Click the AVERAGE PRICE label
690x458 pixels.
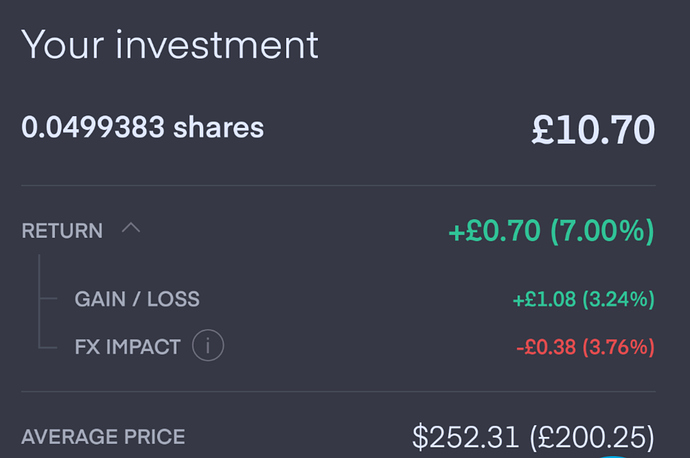[x=103, y=437]
